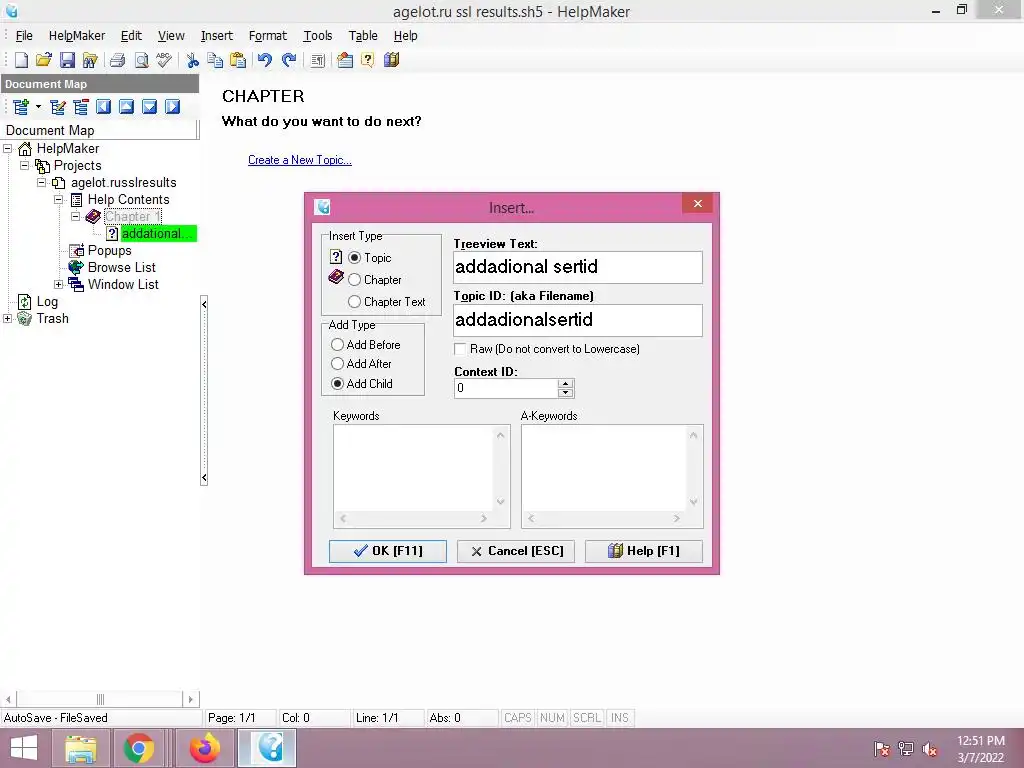
Task: Open the Tools menu
Action: click(x=317, y=36)
